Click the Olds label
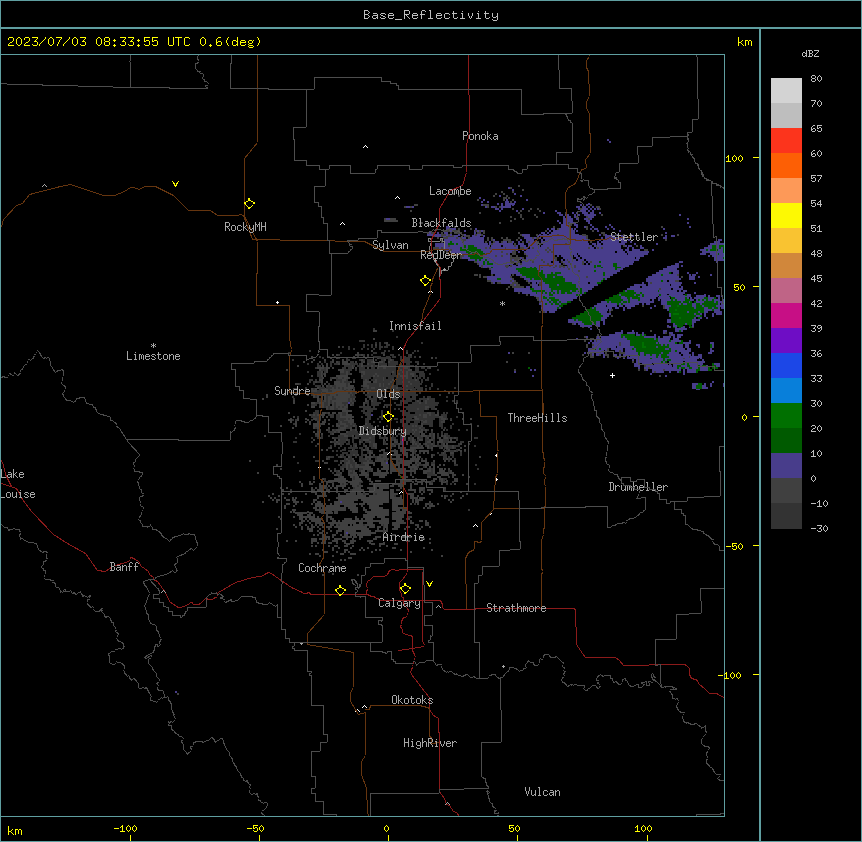Viewport: 862px width, 842px height. [388, 394]
